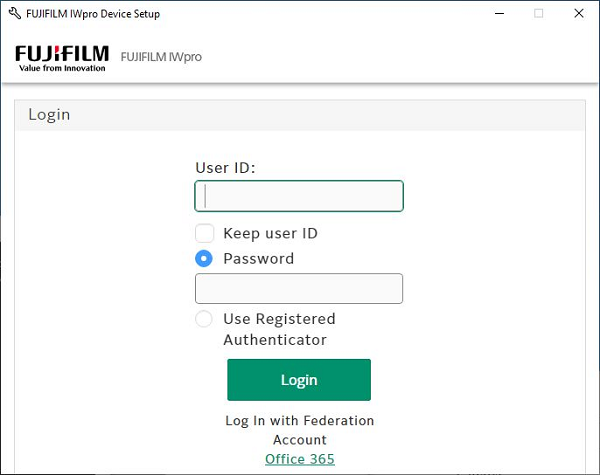Click into the Password input box
Image resolution: width=600 pixels, height=475 pixels.
299,289
